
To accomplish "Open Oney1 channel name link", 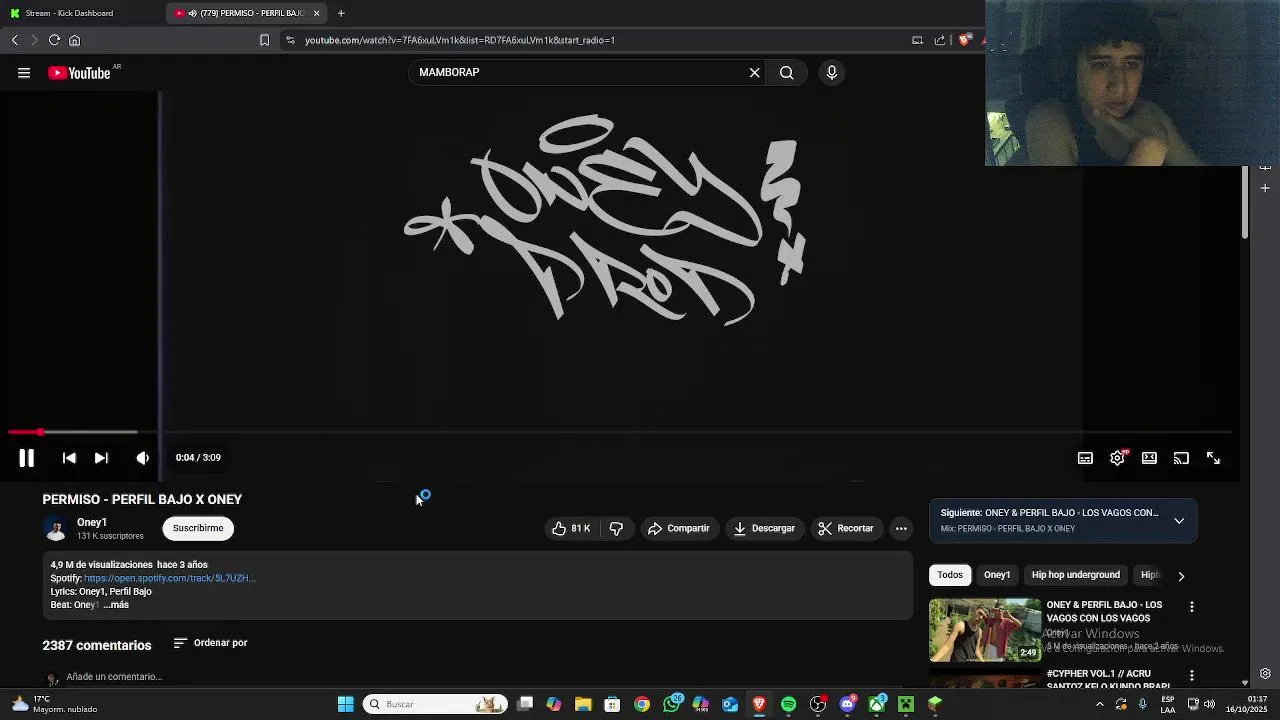I will 92,522.
